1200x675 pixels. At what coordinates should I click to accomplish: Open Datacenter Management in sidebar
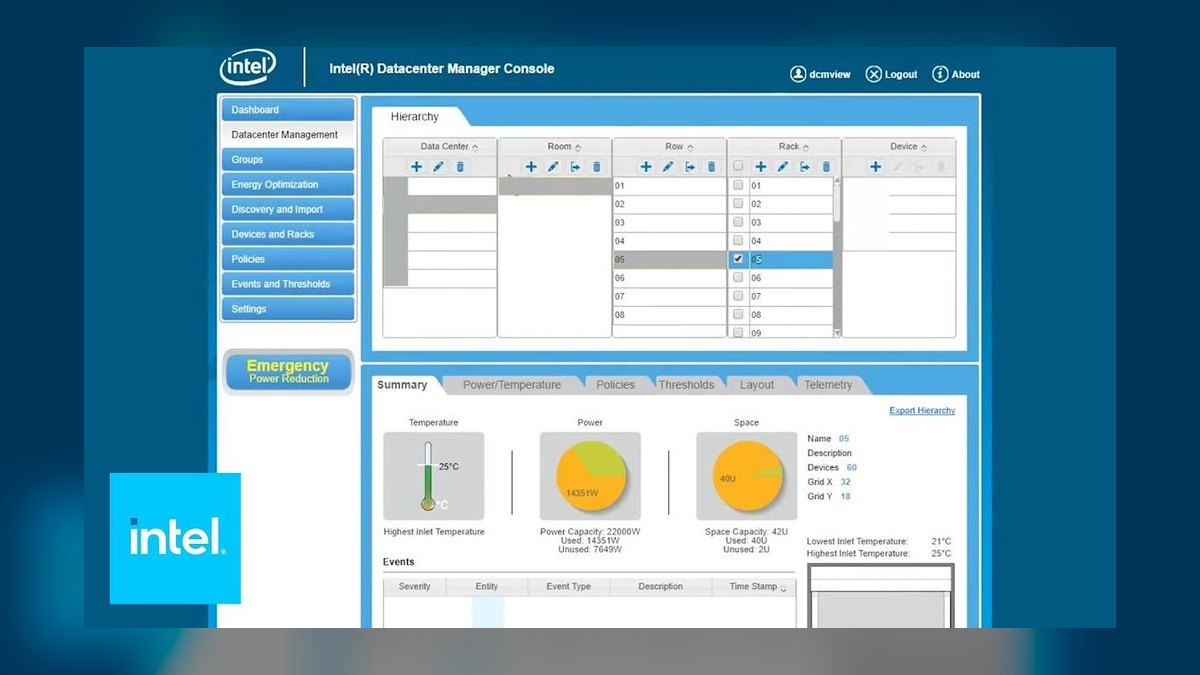tap(288, 135)
